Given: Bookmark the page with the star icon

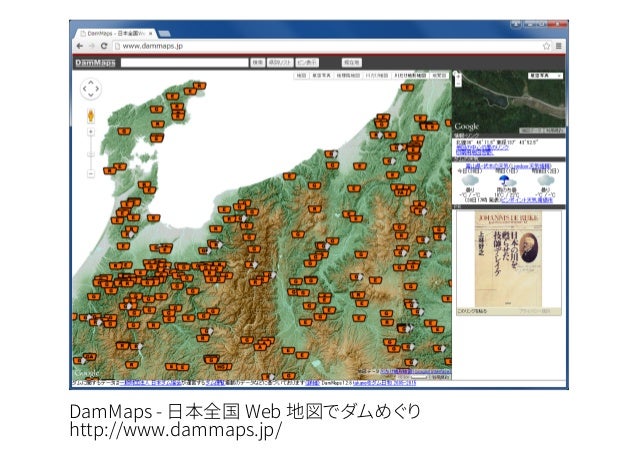Looking at the screenshot, I should (x=546, y=46).
